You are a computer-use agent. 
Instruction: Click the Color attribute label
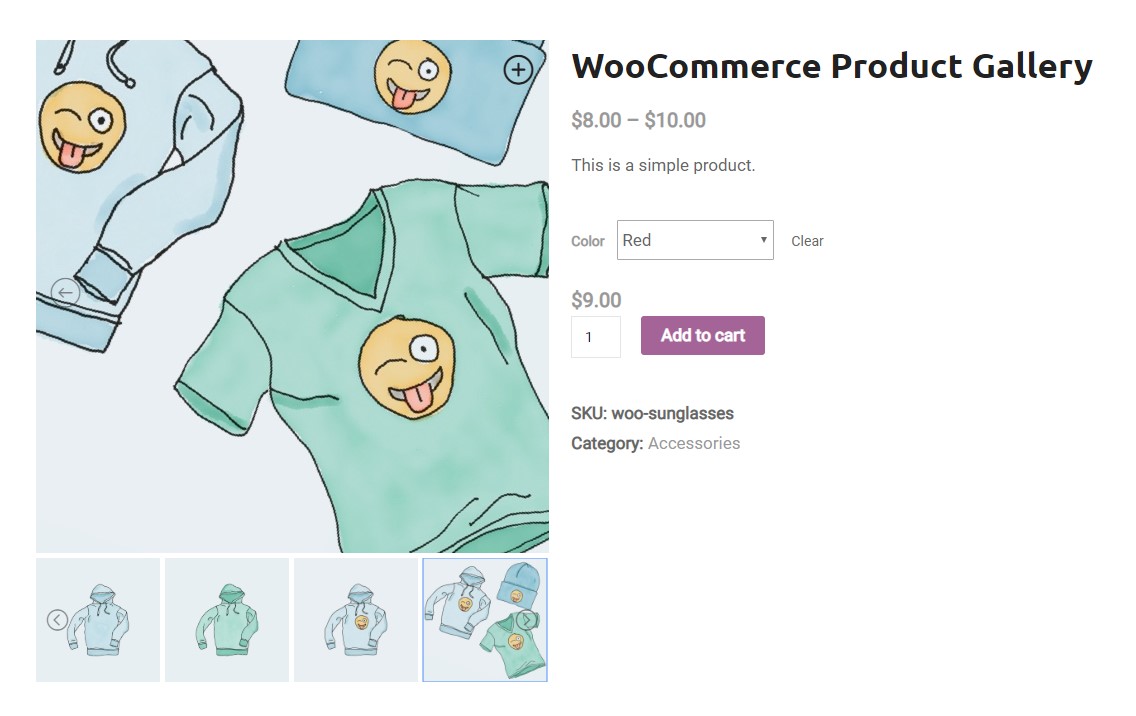(x=588, y=241)
